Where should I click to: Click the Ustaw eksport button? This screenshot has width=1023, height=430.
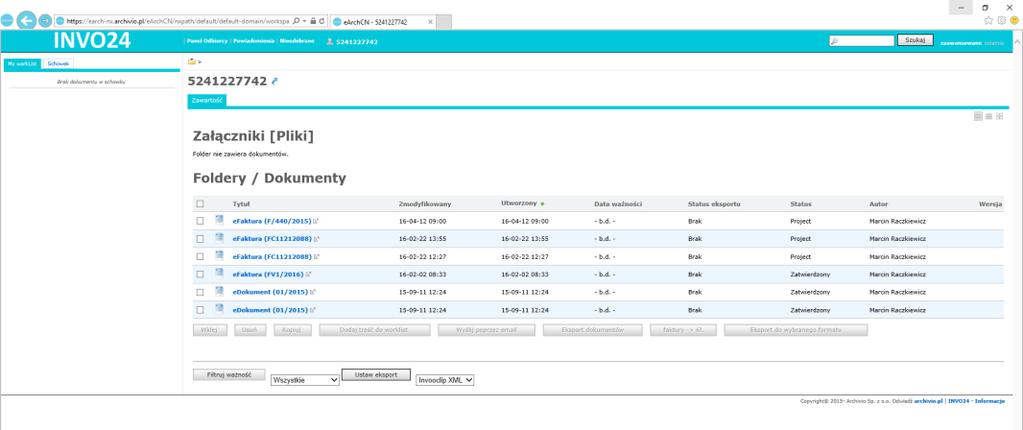pos(376,375)
